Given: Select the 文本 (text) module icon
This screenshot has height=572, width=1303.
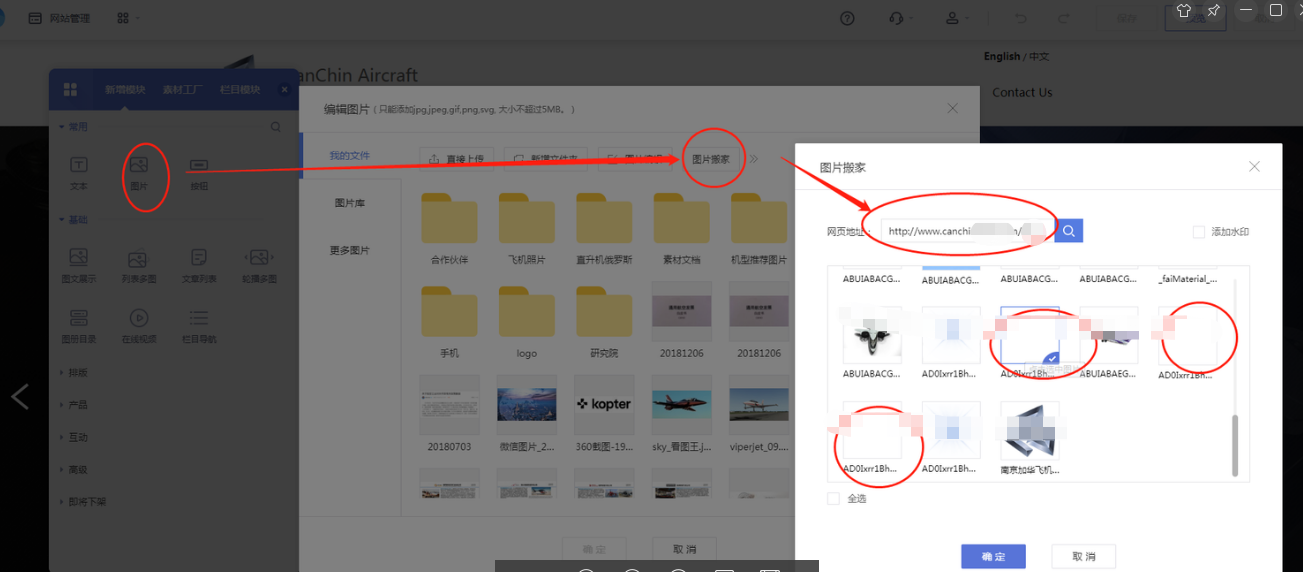Looking at the screenshot, I should click(x=79, y=165).
